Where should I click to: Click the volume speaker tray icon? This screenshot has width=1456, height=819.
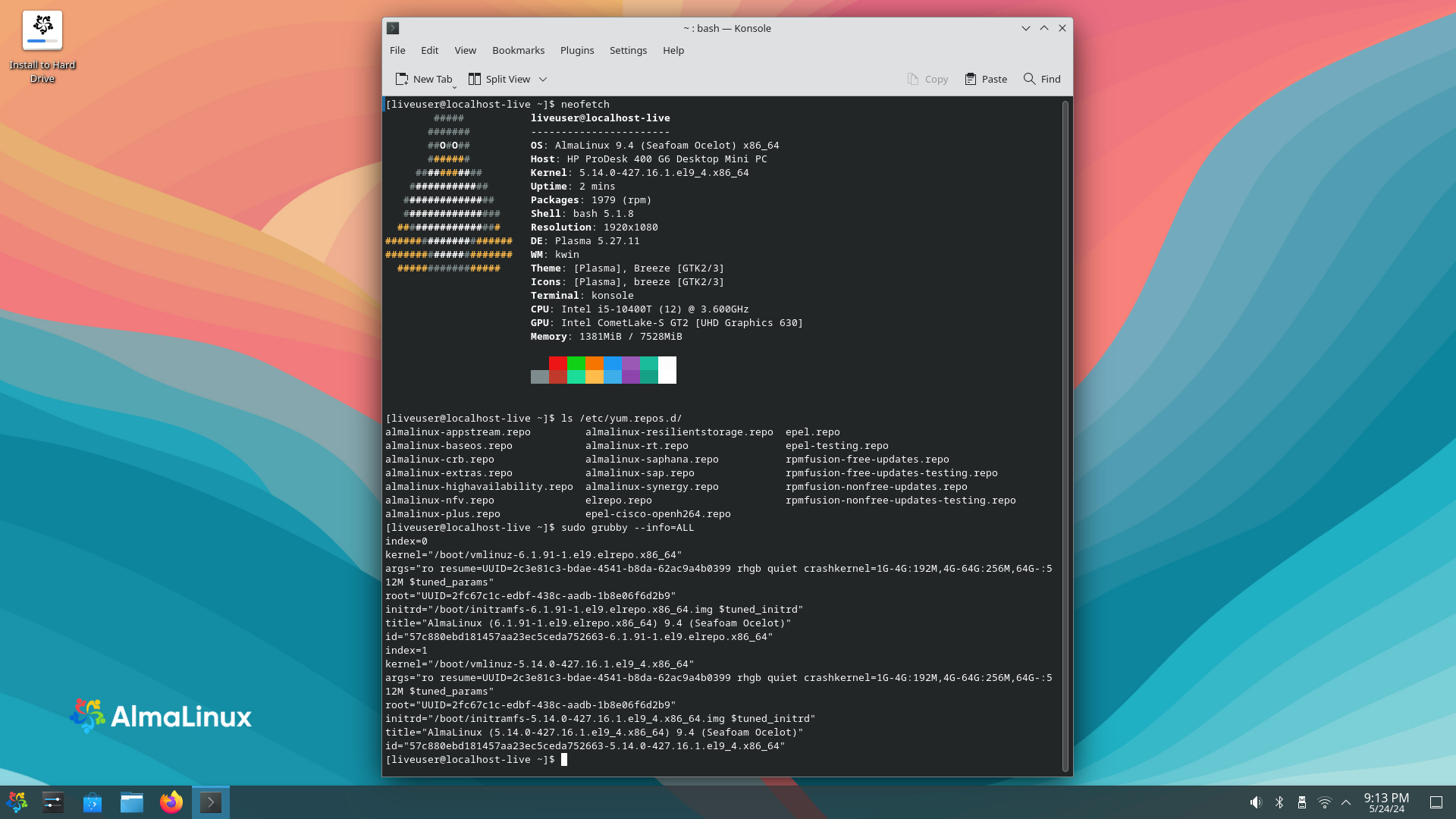click(x=1256, y=802)
